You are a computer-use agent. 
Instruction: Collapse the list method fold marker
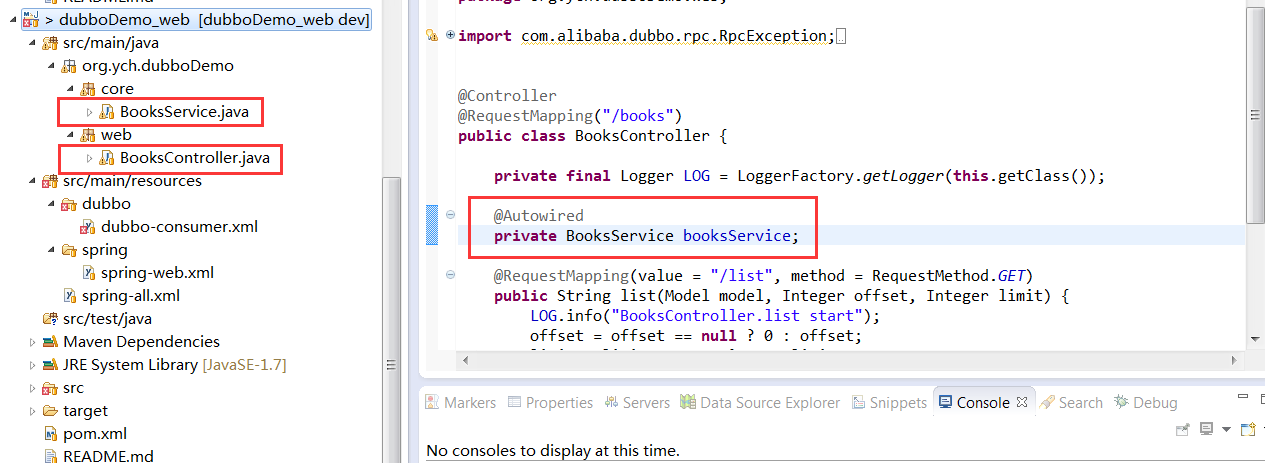click(450, 275)
